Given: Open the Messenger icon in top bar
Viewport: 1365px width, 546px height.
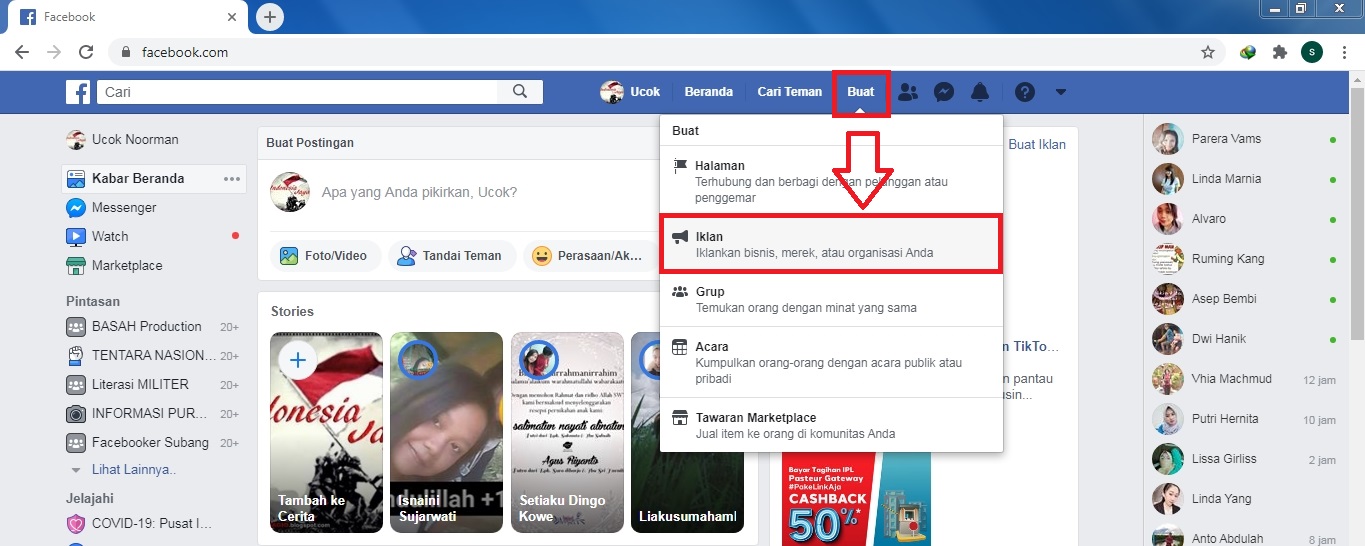Looking at the screenshot, I should pos(944,92).
